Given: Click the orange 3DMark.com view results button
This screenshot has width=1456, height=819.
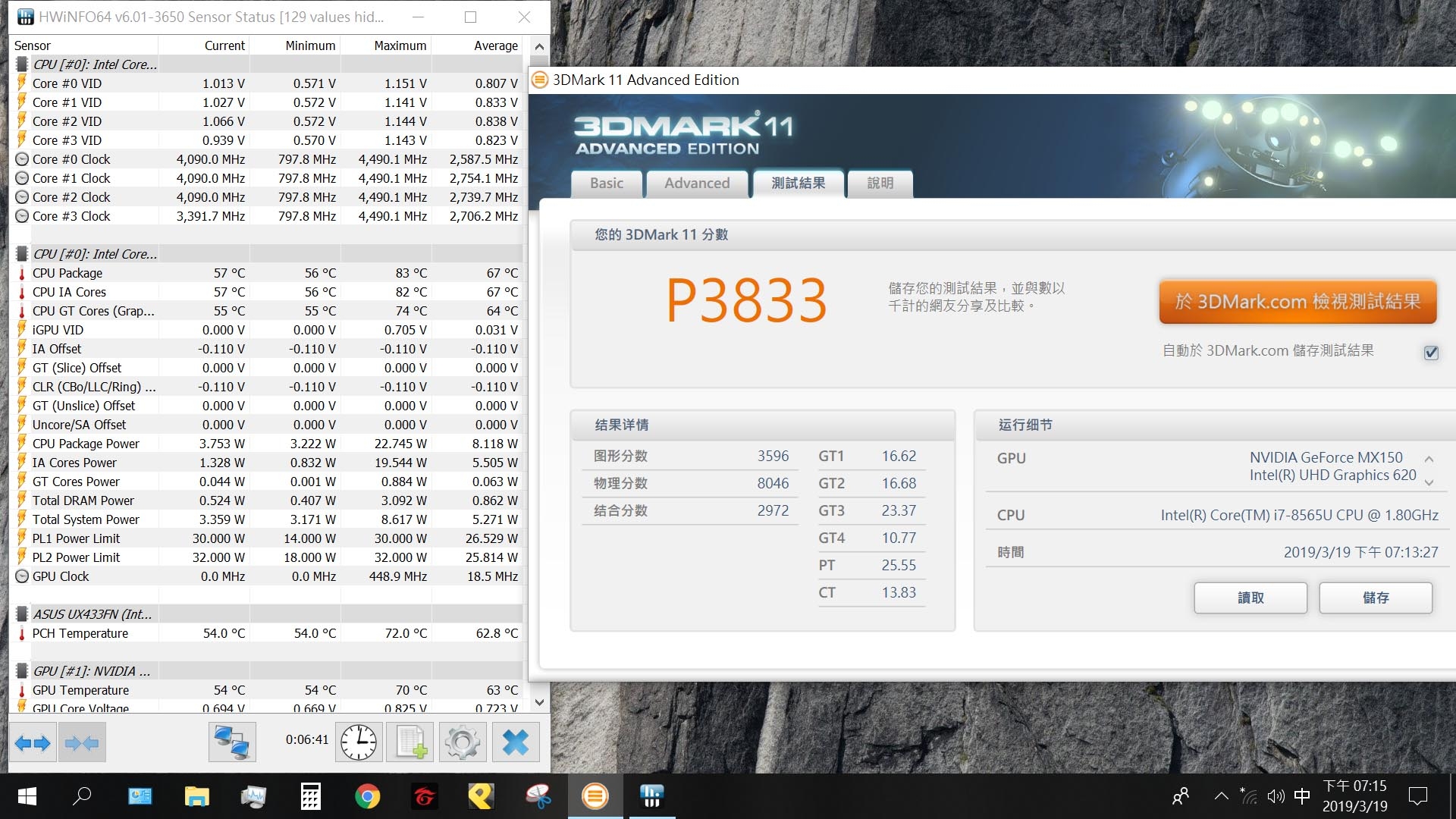Looking at the screenshot, I should tap(1298, 302).
